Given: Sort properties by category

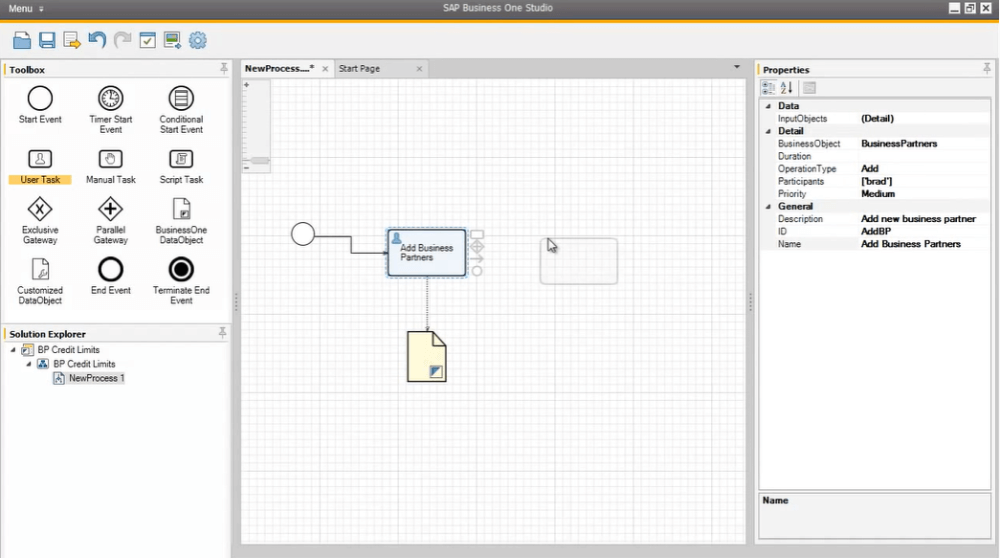Looking at the screenshot, I should tap(768, 88).
